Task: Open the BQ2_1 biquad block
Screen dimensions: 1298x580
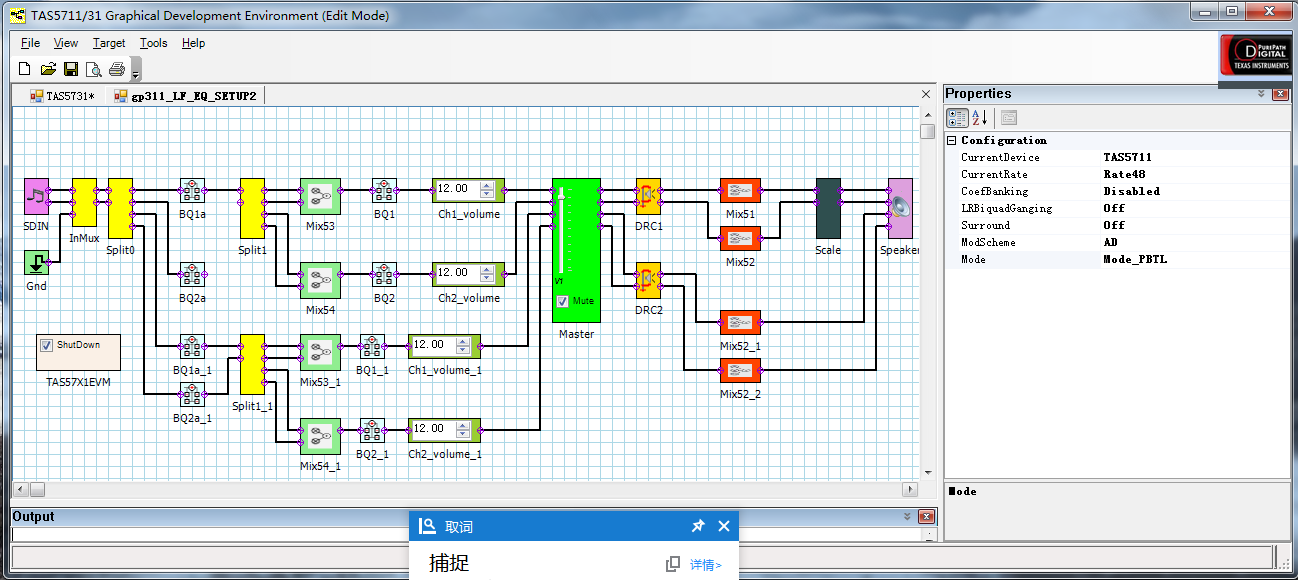Action: tap(372, 431)
